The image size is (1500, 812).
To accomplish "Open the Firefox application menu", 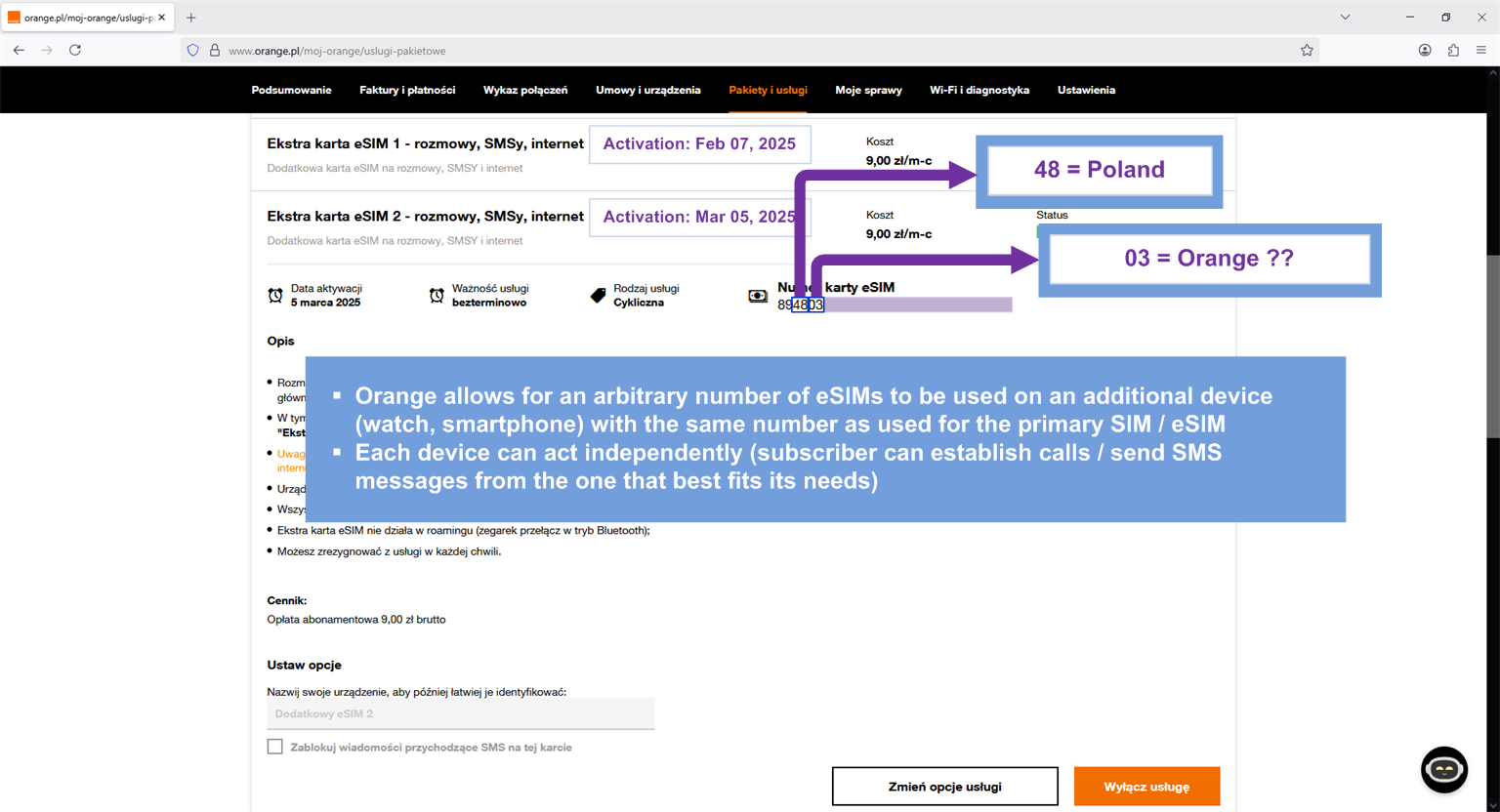I will [1481, 50].
